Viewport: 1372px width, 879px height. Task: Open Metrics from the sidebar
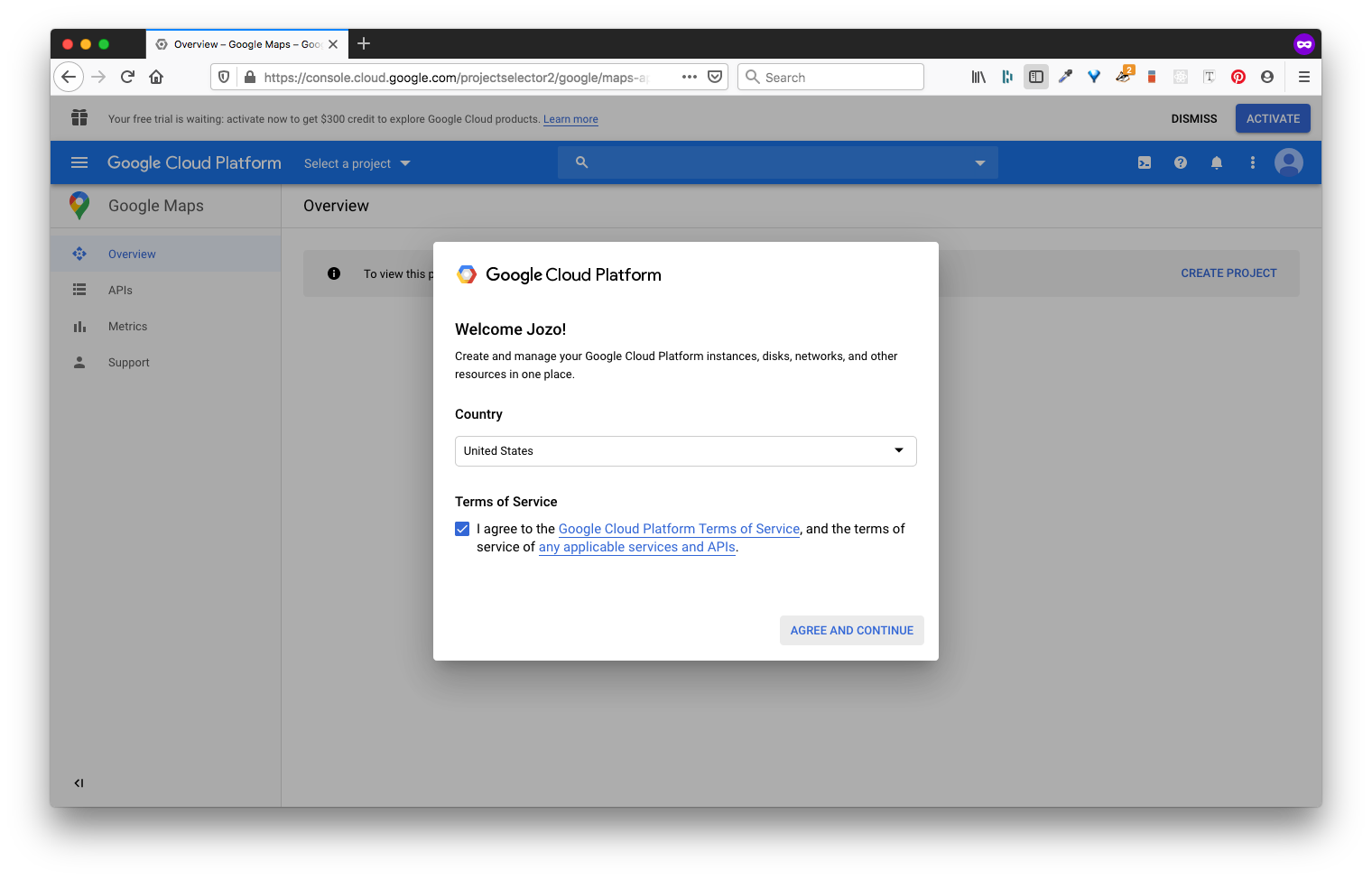(127, 327)
